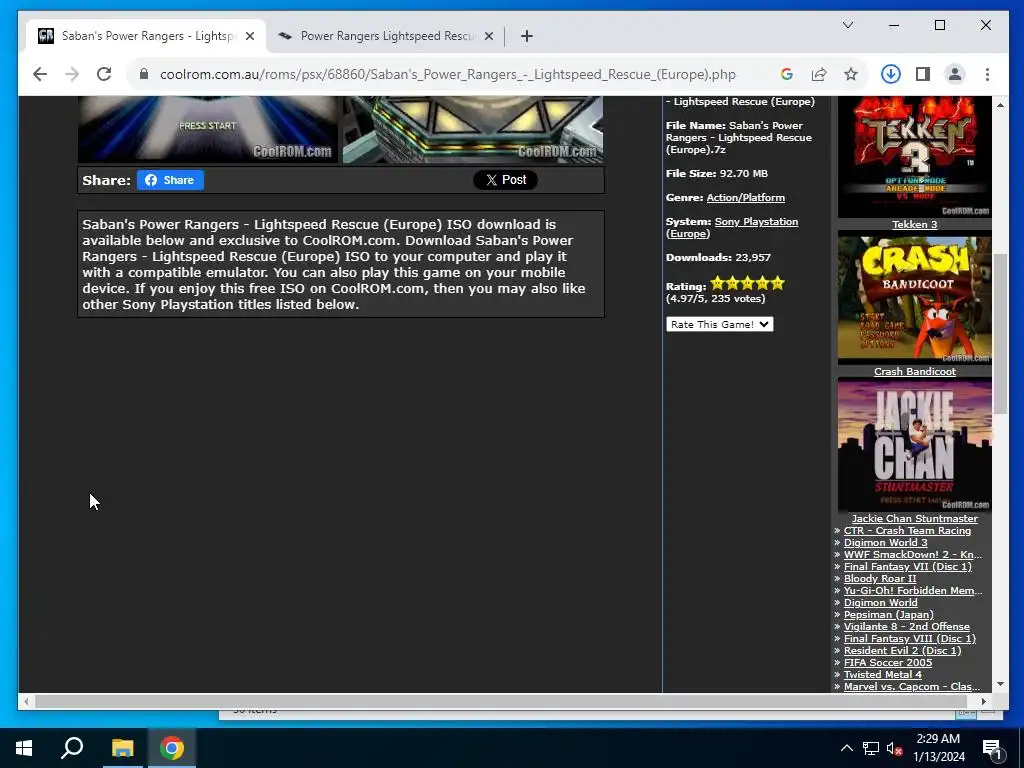The height and width of the screenshot is (768, 1024).
Task: Open the Pepsiman (Japan) link
Action: click(x=889, y=615)
